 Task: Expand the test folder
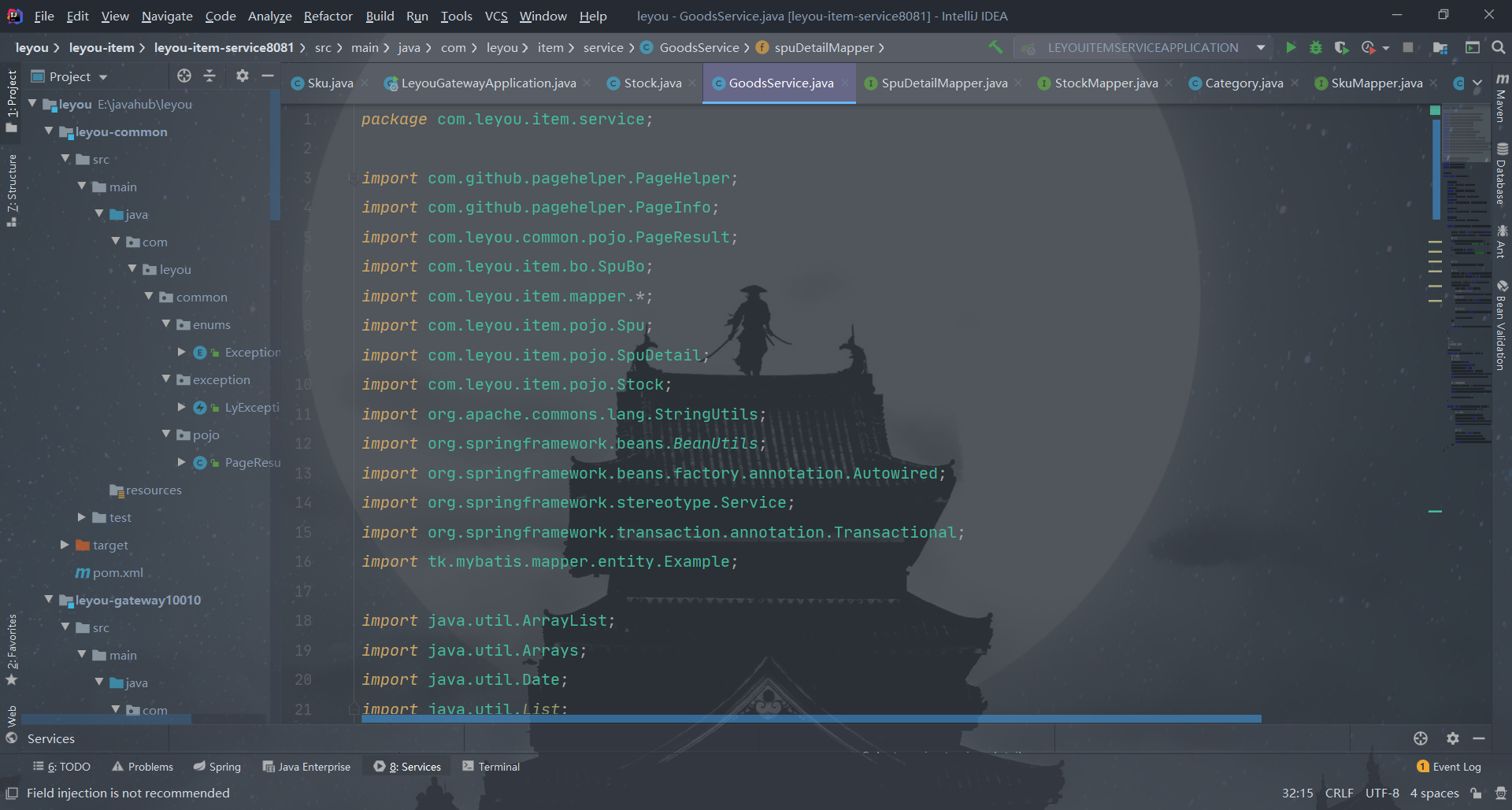point(82,517)
